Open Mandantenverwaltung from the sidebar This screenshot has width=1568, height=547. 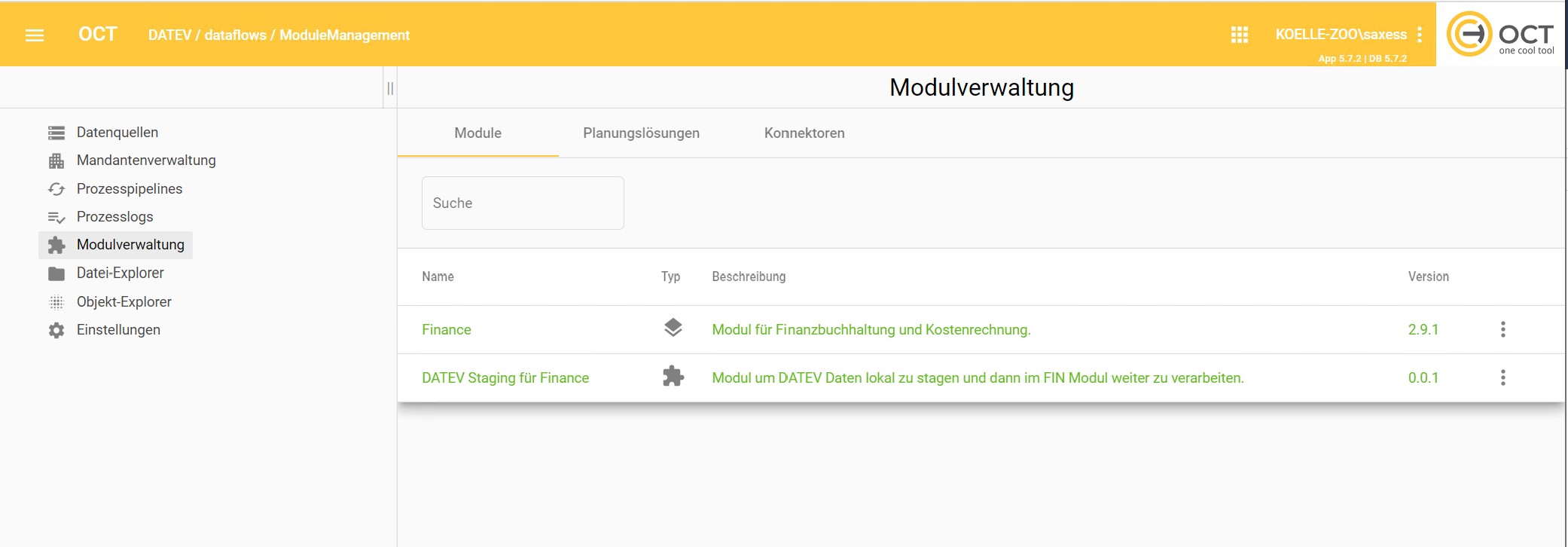(145, 160)
